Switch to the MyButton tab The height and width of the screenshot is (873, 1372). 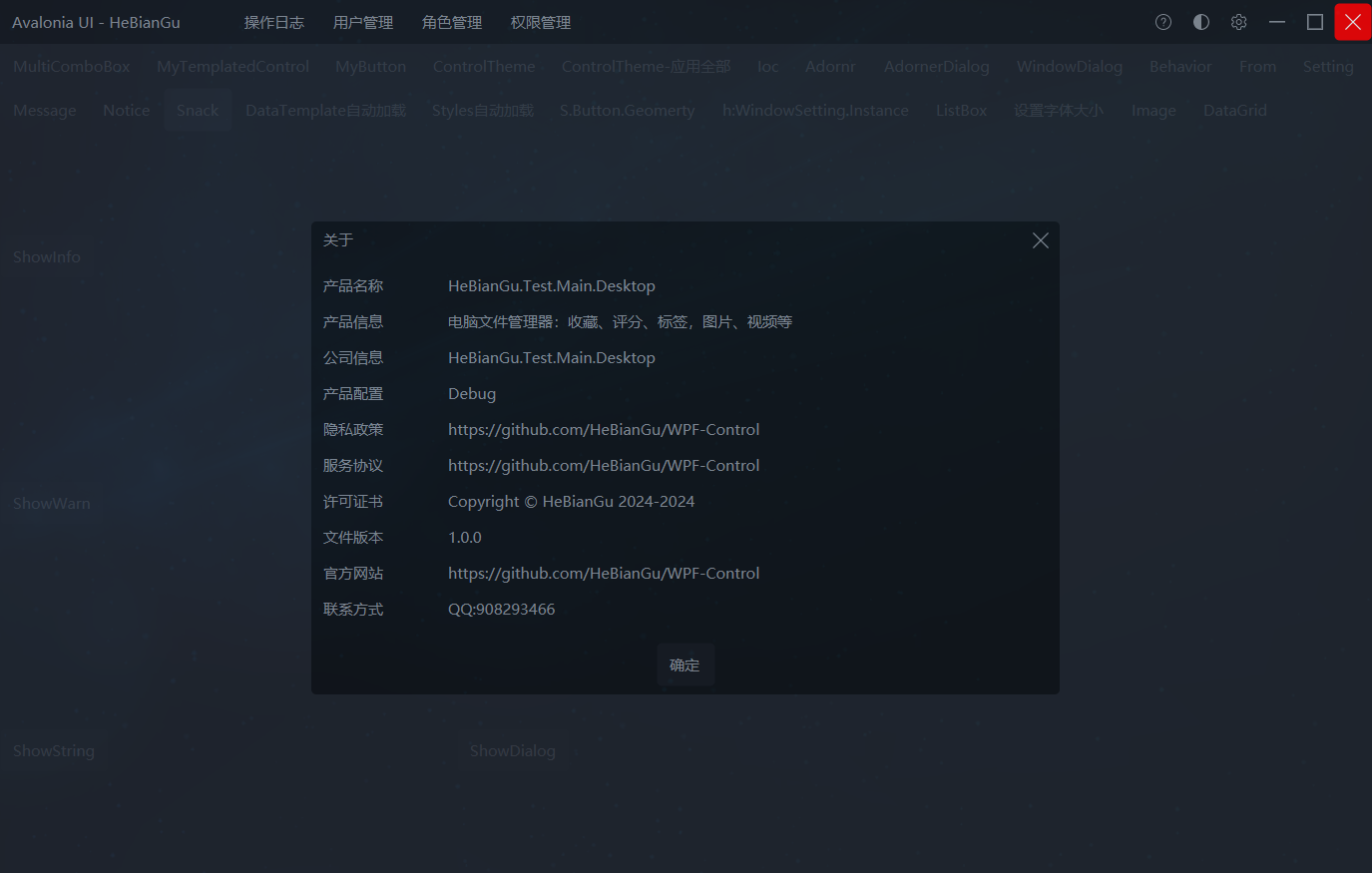[371, 67]
